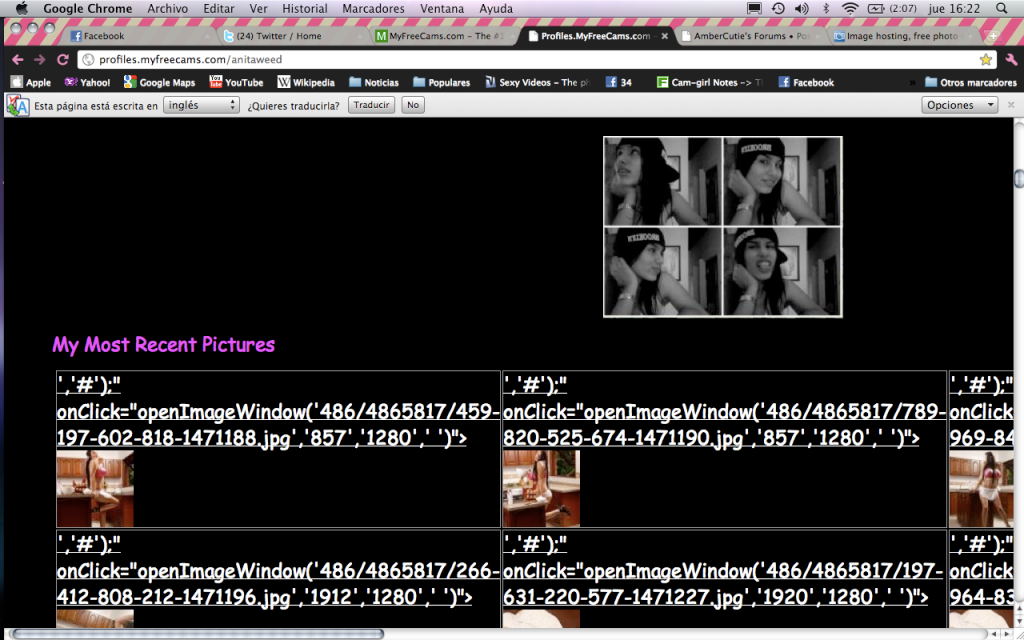Open the Chrome wrench settings menu
This screenshot has height=640, width=1024.
1011,59
